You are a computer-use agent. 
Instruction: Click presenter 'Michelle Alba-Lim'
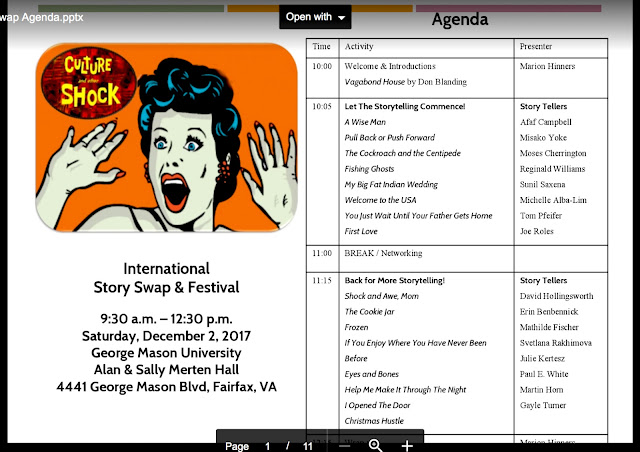[x=553, y=200]
